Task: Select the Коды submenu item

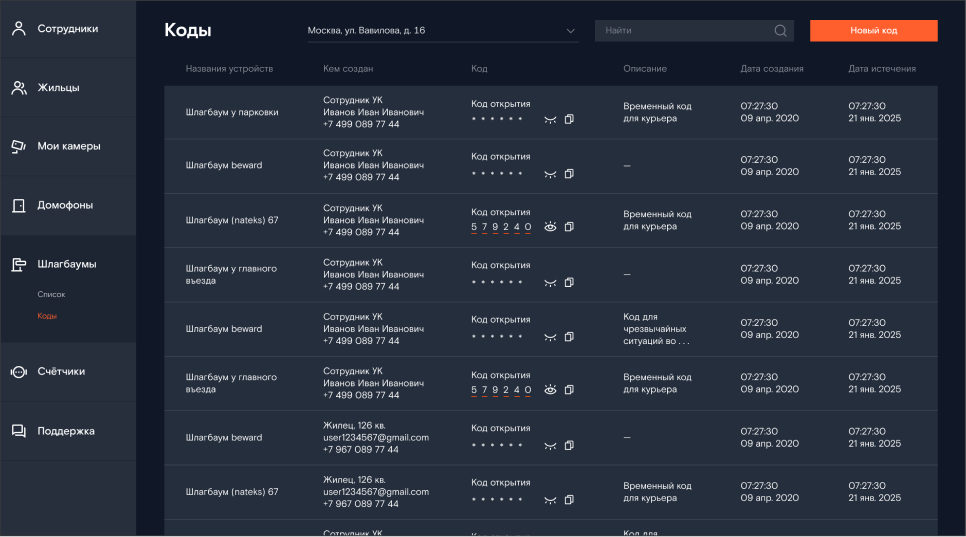Action: [x=47, y=316]
